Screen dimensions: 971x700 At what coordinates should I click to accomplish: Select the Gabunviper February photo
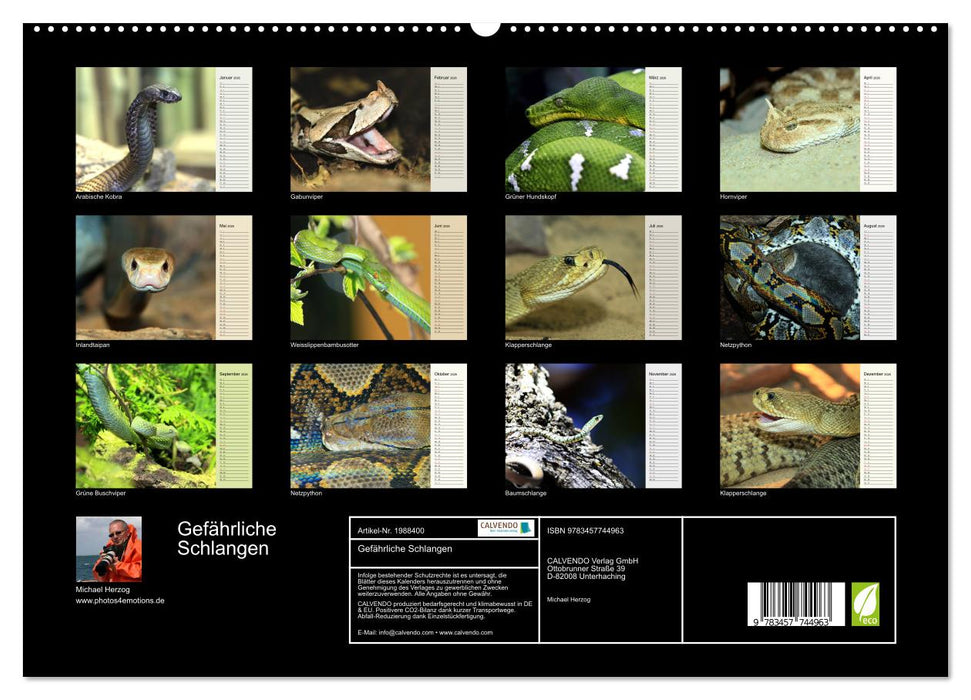[360, 129]
